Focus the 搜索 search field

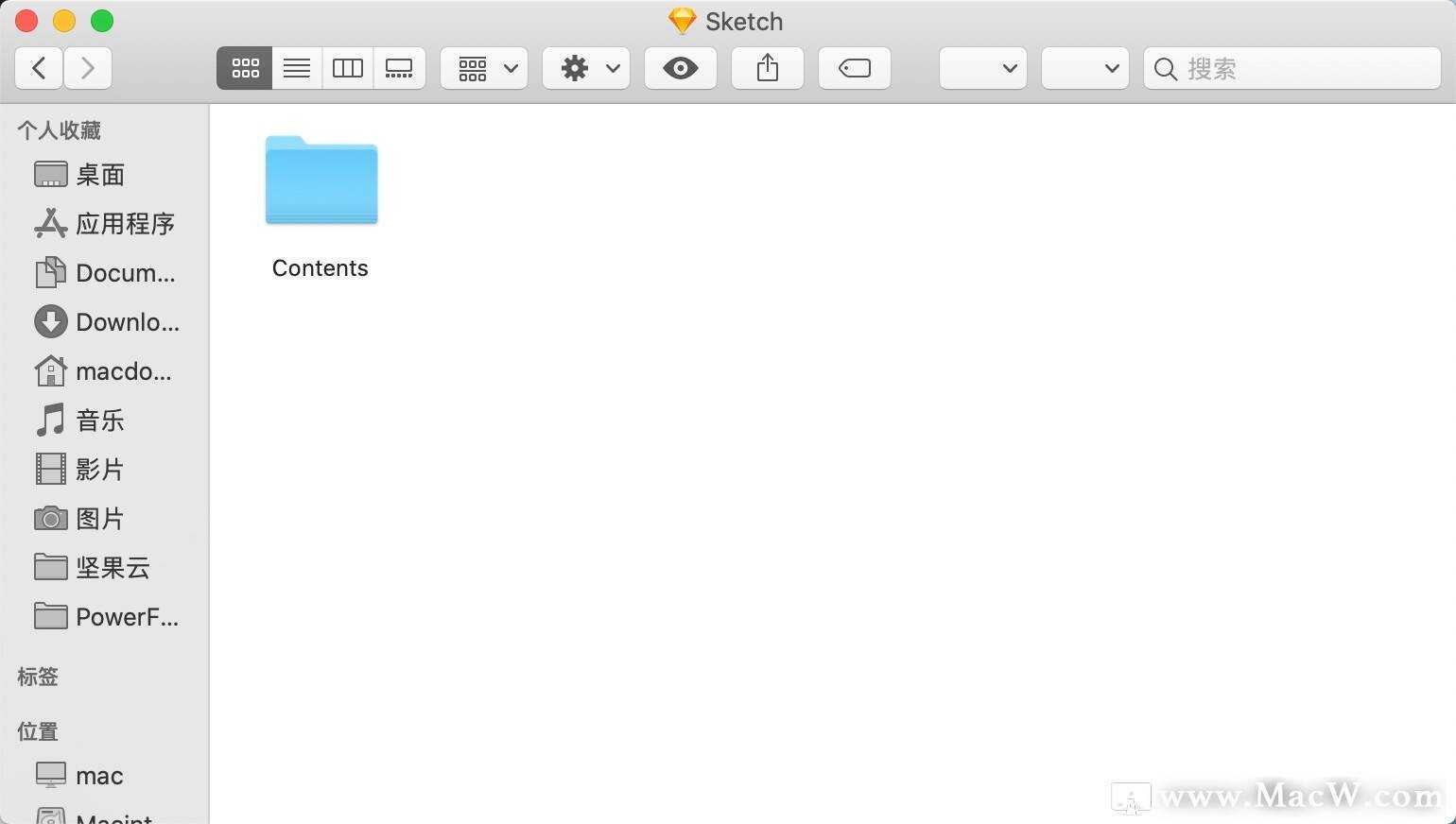coord(1292,68)
